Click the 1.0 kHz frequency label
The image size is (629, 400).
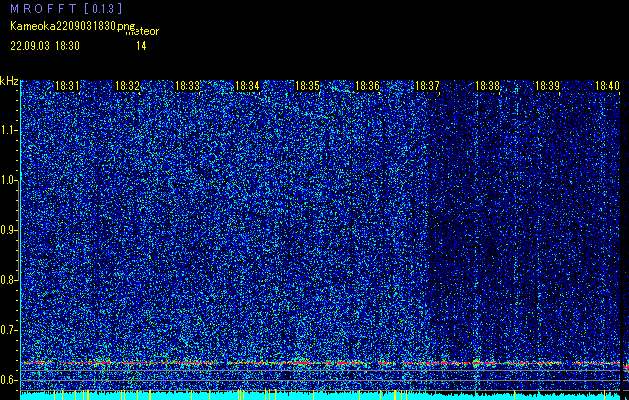coord(8,181)
